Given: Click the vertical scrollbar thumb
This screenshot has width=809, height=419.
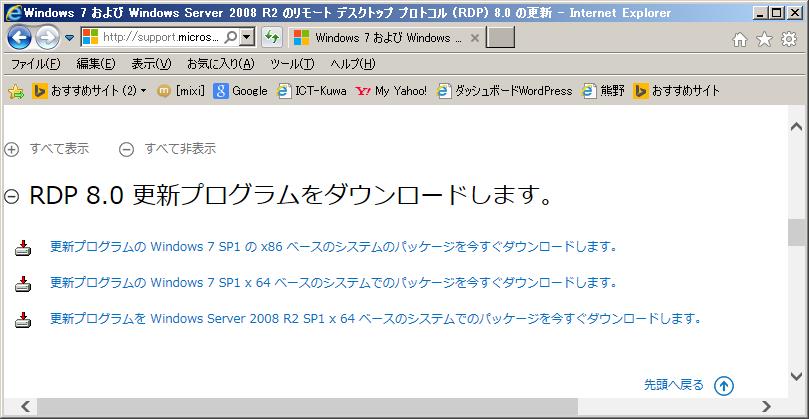Looking at the screenshot, I should [x=797, y=232].
